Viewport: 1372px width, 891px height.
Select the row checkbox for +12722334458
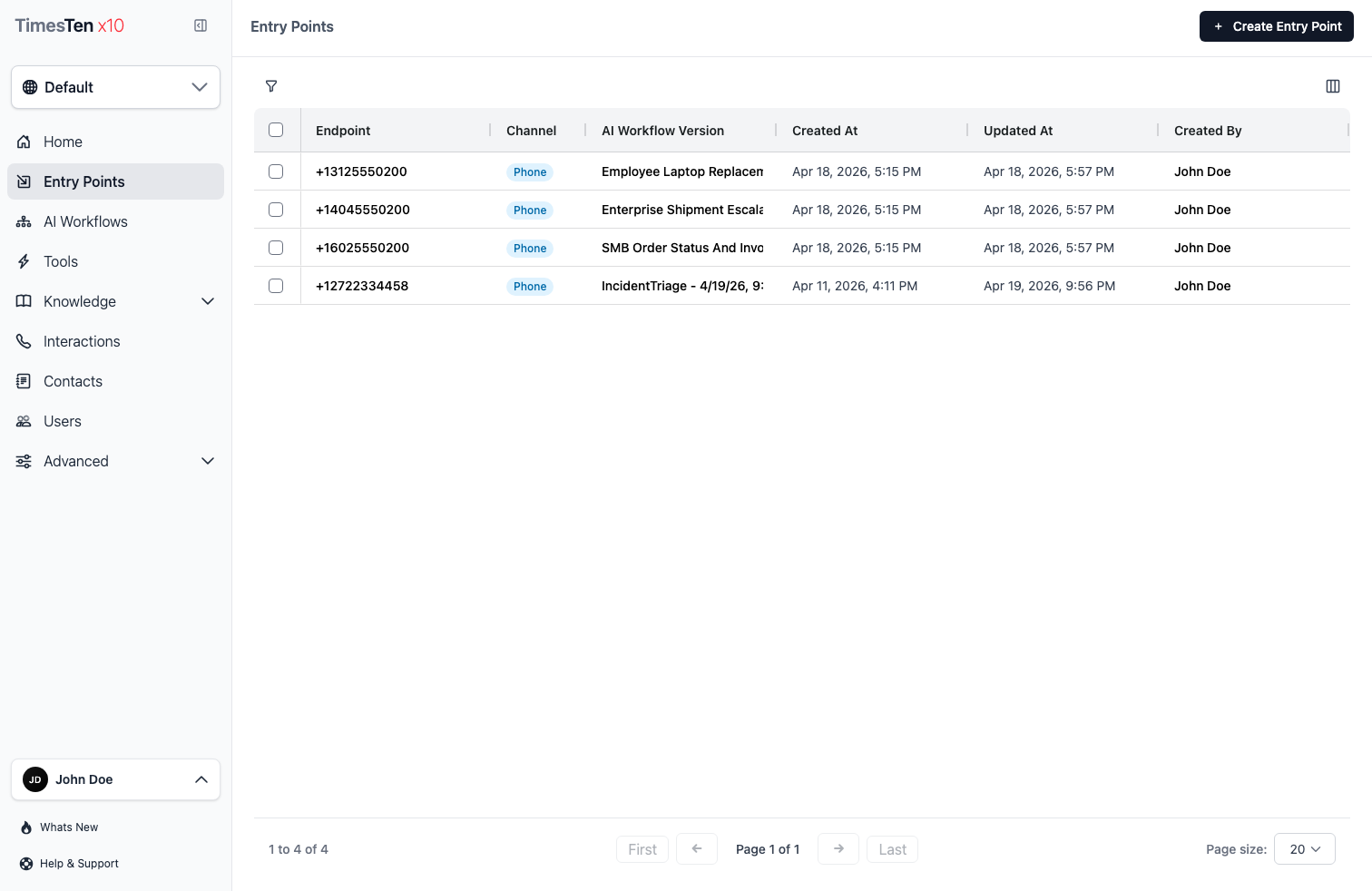pos(276,286)
